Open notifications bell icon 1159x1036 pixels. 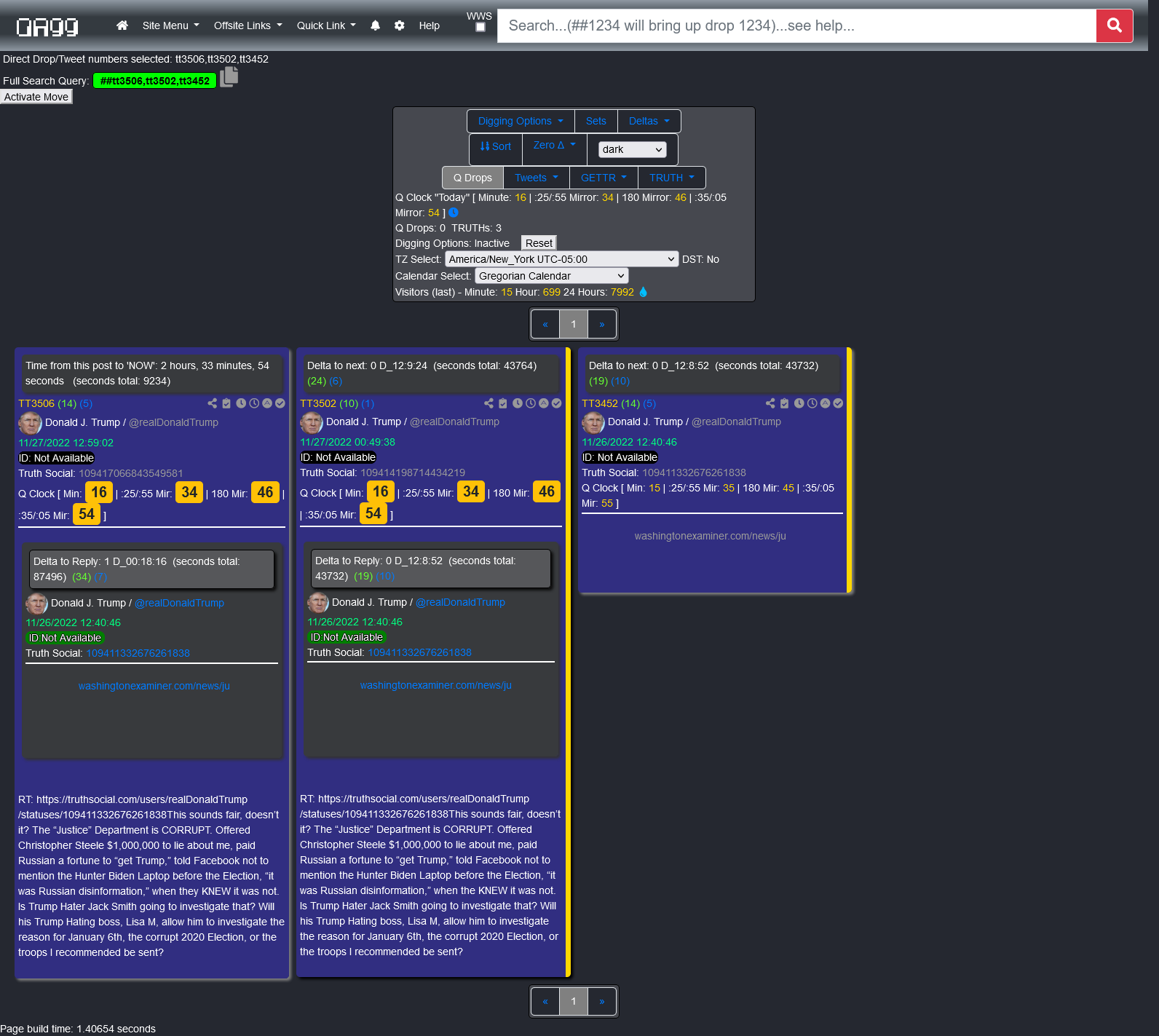[375, 25]
